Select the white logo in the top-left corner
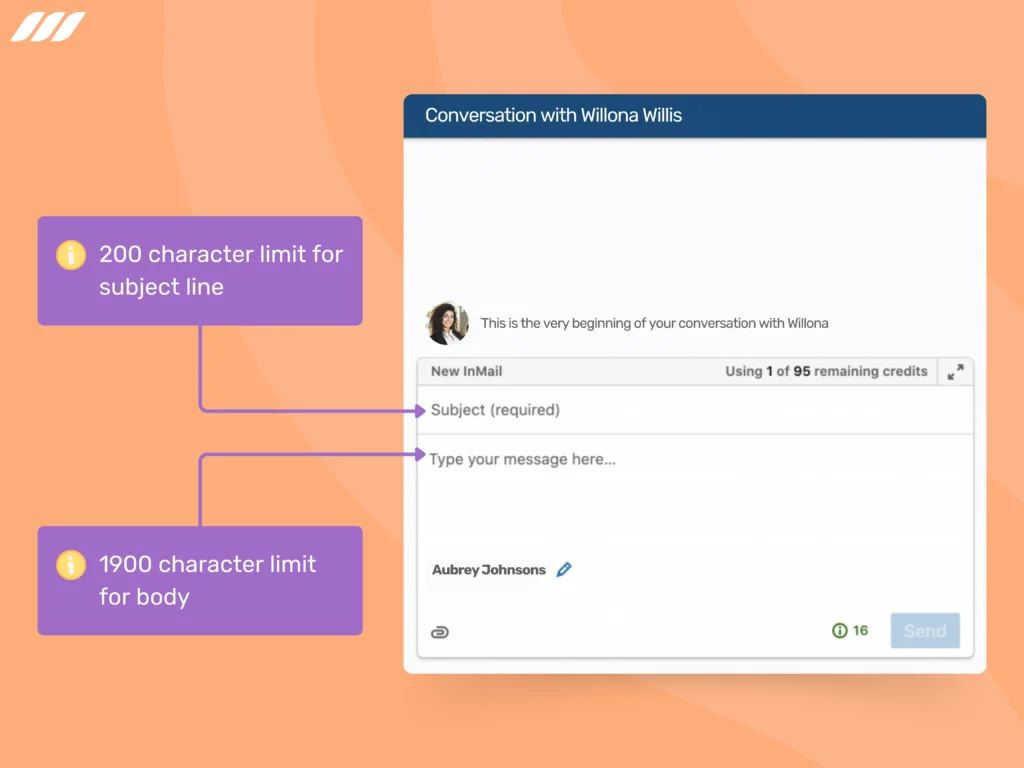Image resolution: width=1024 pixels, height=768 pixels. tap(48, 27)
